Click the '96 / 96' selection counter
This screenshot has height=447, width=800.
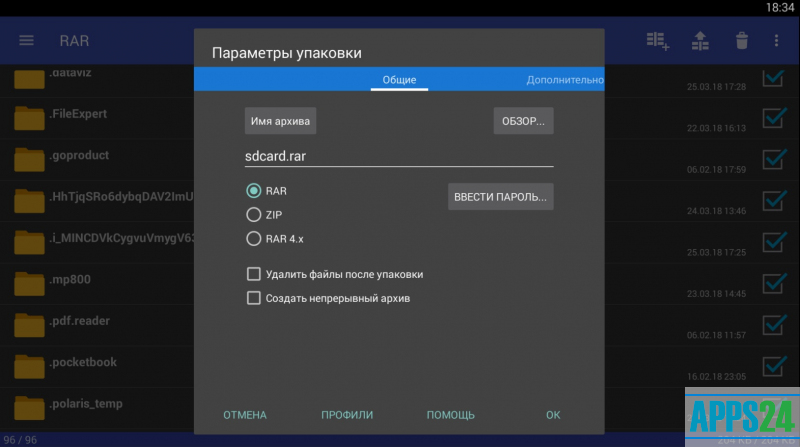20,440
